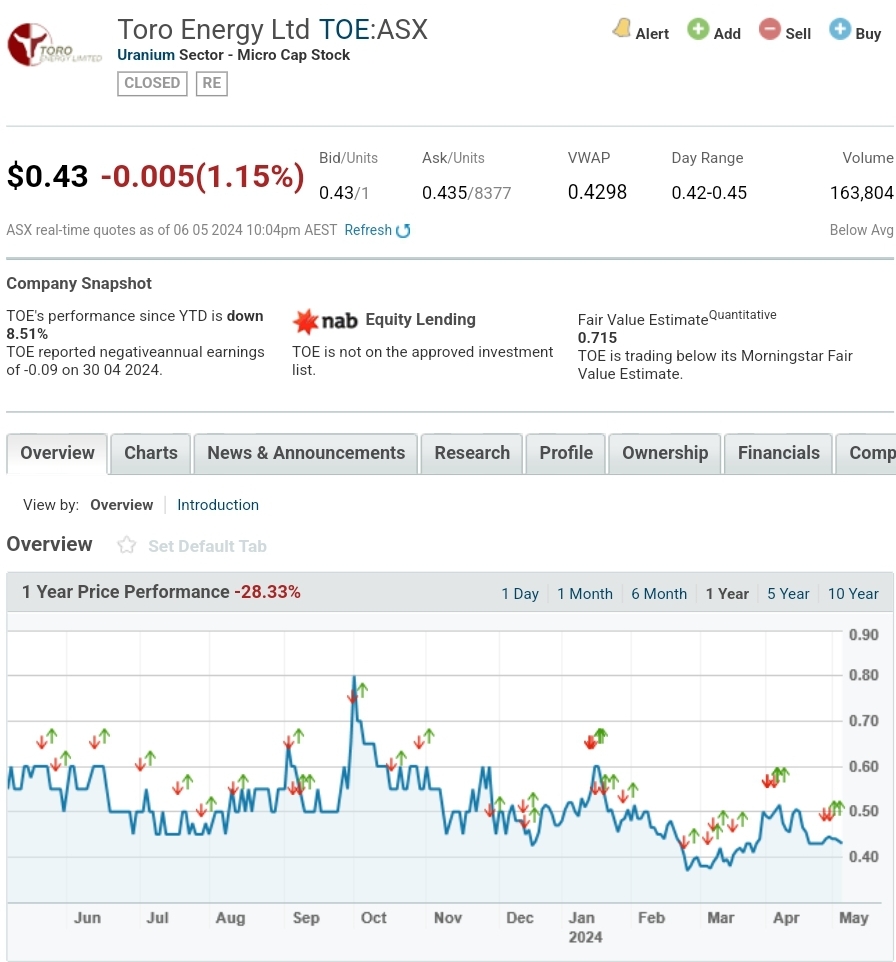Open the News & Announcements tab

[306, 453]
